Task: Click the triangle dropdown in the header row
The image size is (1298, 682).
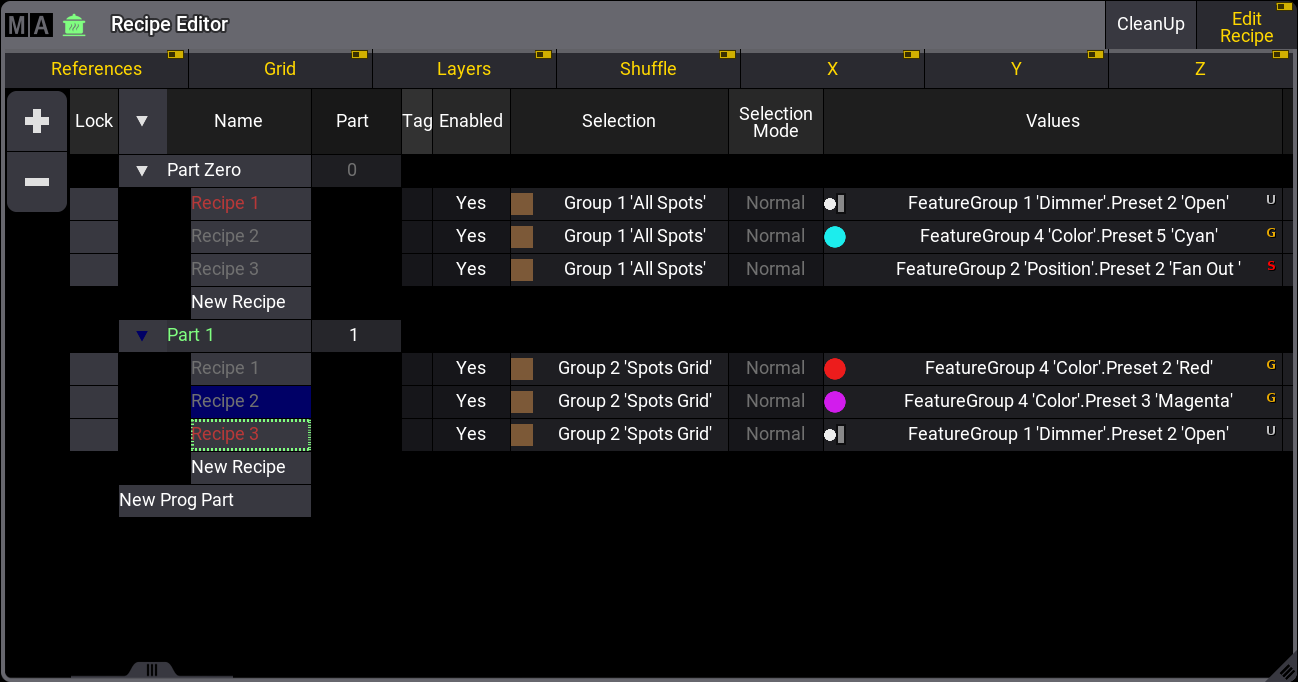Action: point(142,121)
